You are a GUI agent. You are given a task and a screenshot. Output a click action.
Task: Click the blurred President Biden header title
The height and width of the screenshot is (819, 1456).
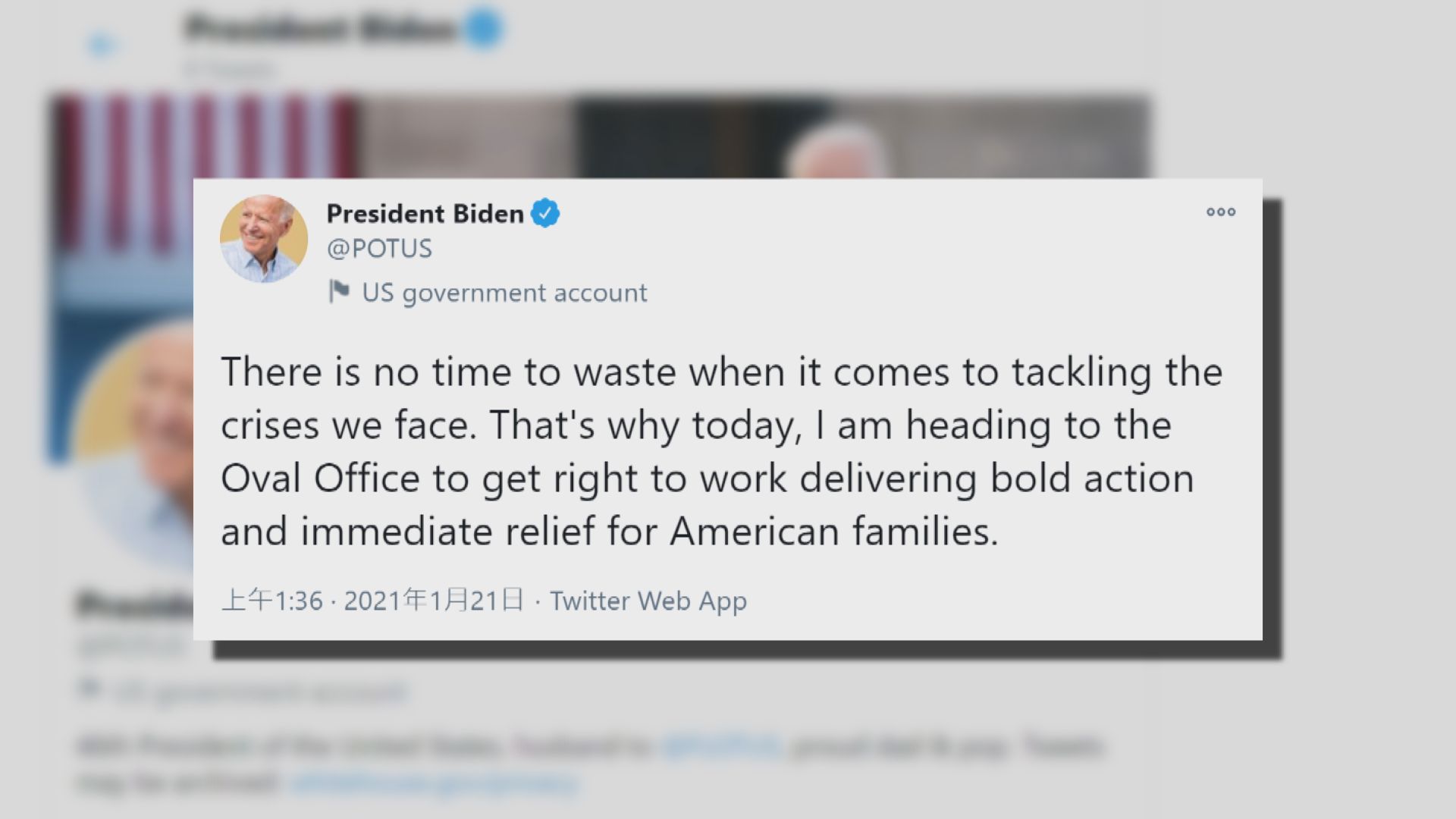coord(318,29)
